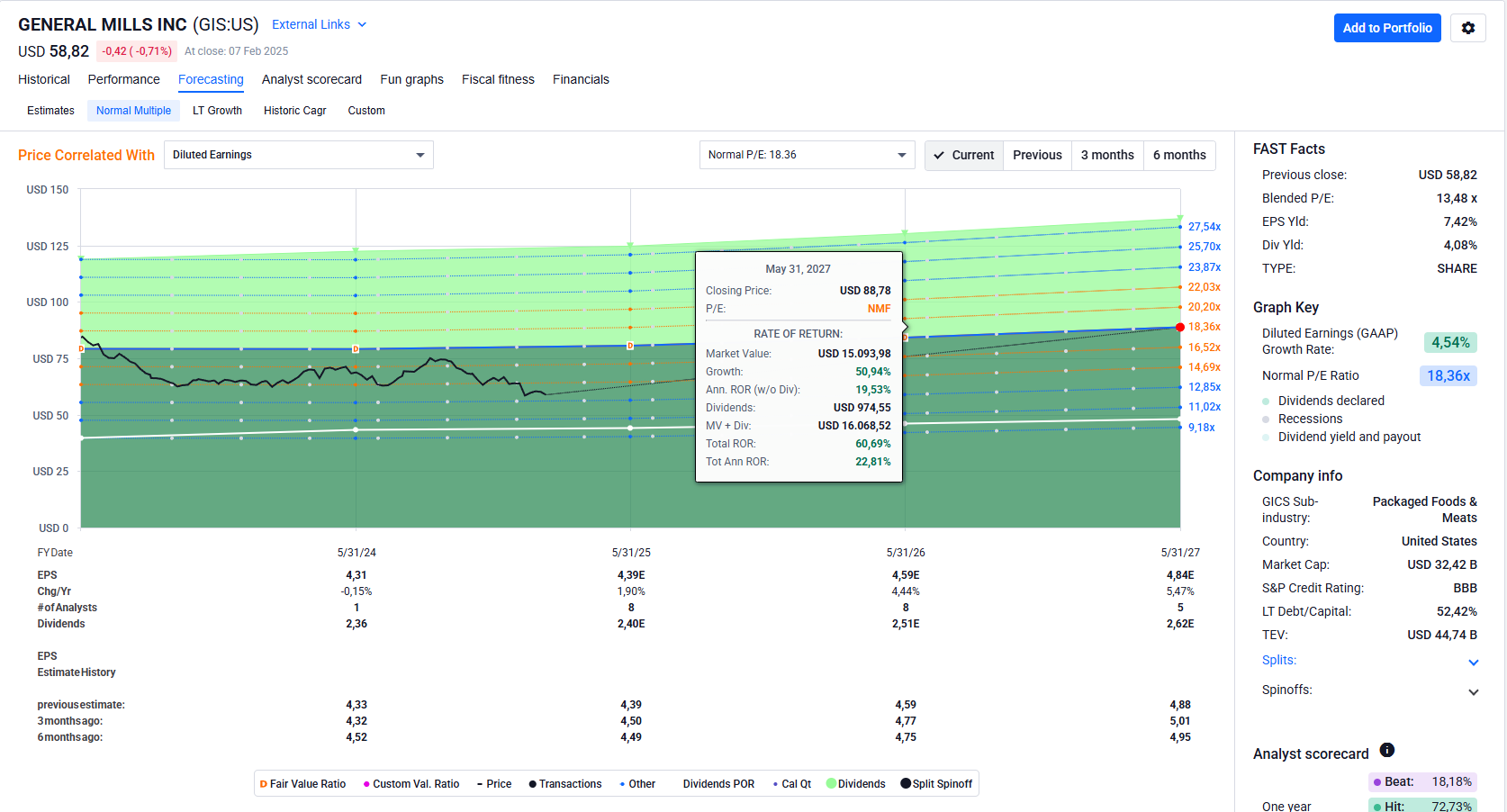The image size is (1507, 812).
Task: Expand the Spinoffs section
Action: point(1473,691)
